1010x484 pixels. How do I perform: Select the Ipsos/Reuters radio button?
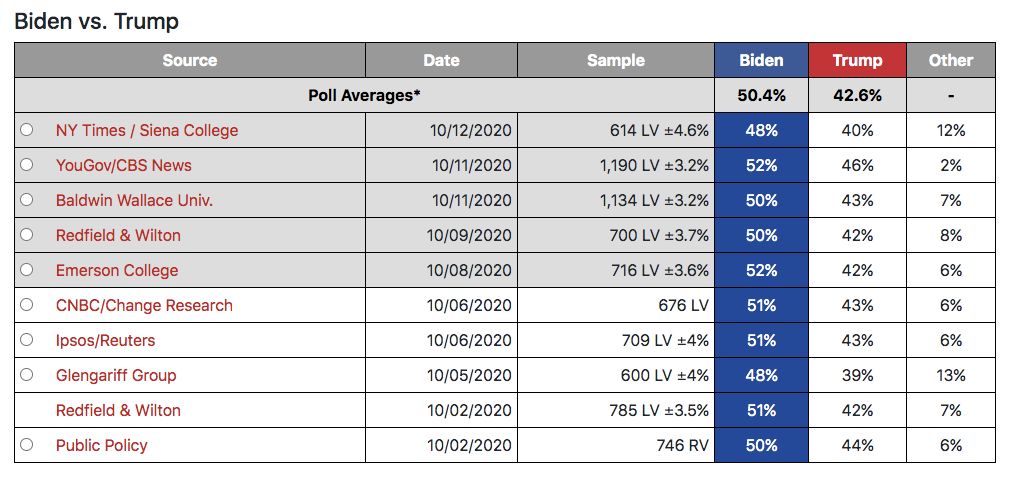[x=26, y=340]
